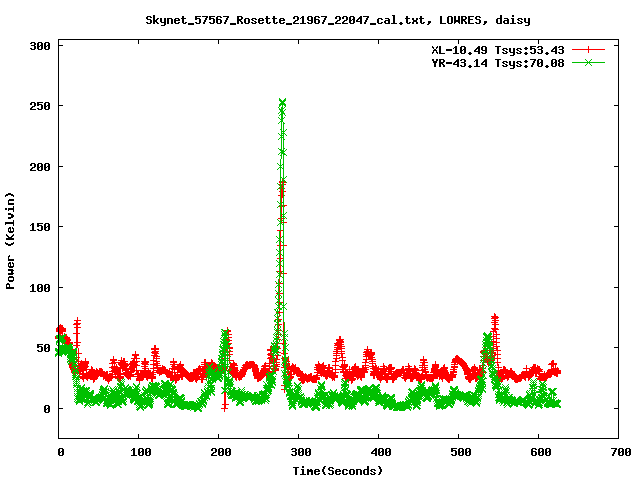The image size is (640, 480).
Task: Click the Power (Kelvin) y-axis label
Action: point(10,241)
